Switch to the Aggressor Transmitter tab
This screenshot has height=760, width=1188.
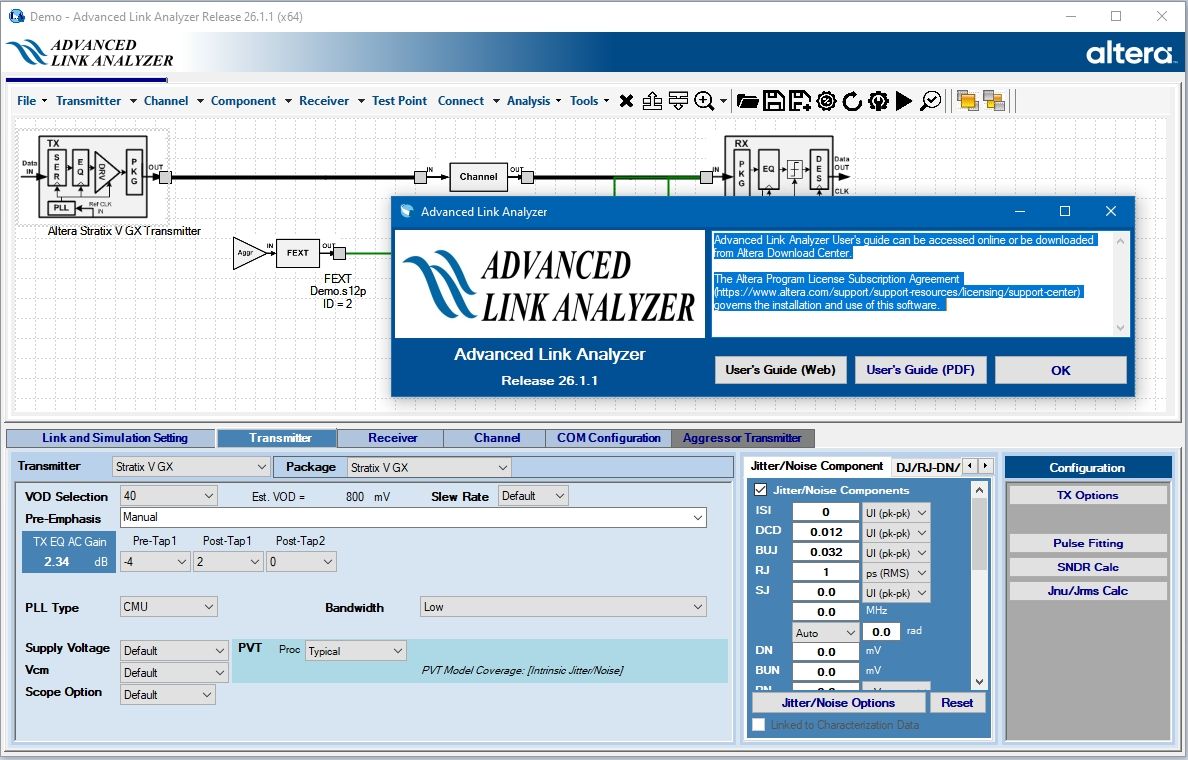[742, 438]
